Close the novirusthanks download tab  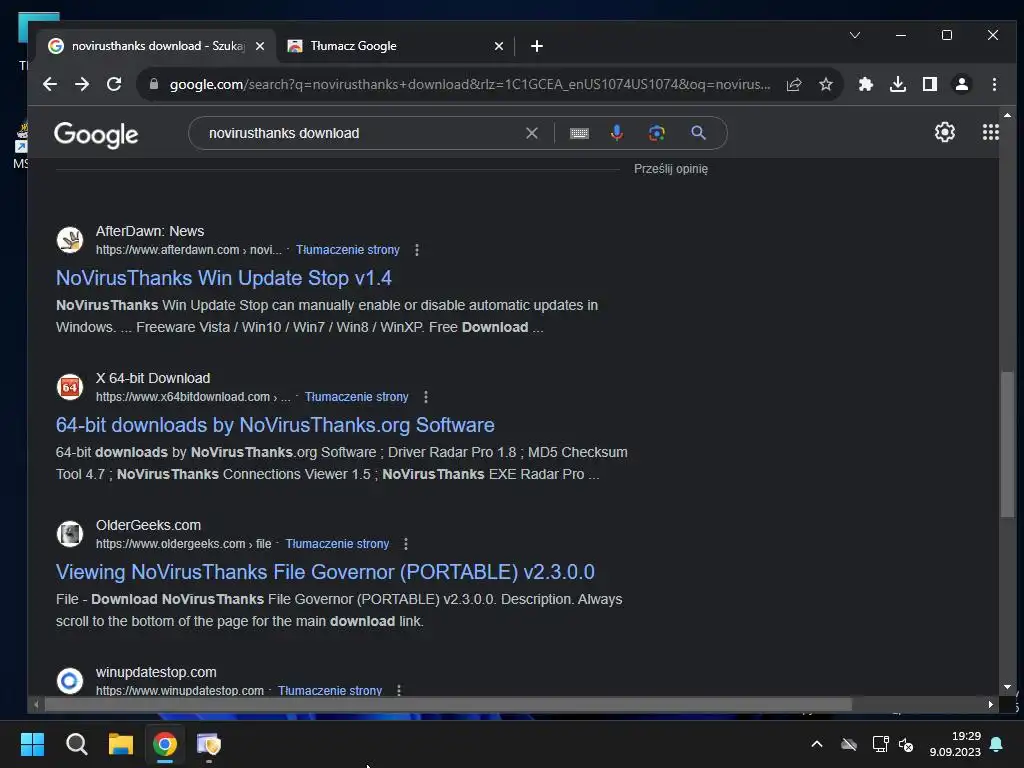260,46
